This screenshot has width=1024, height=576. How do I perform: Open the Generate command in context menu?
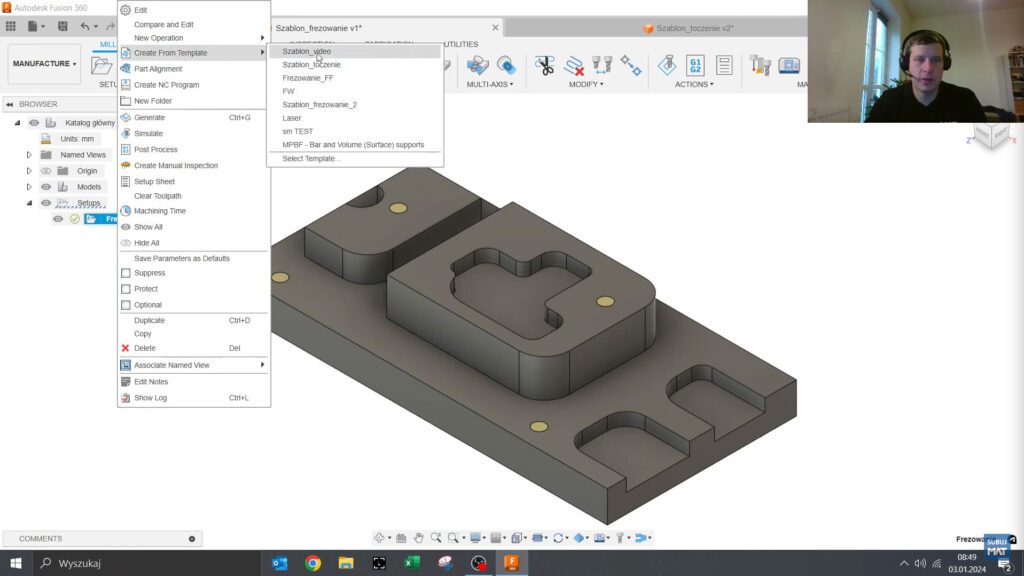(x=150, y=117)
